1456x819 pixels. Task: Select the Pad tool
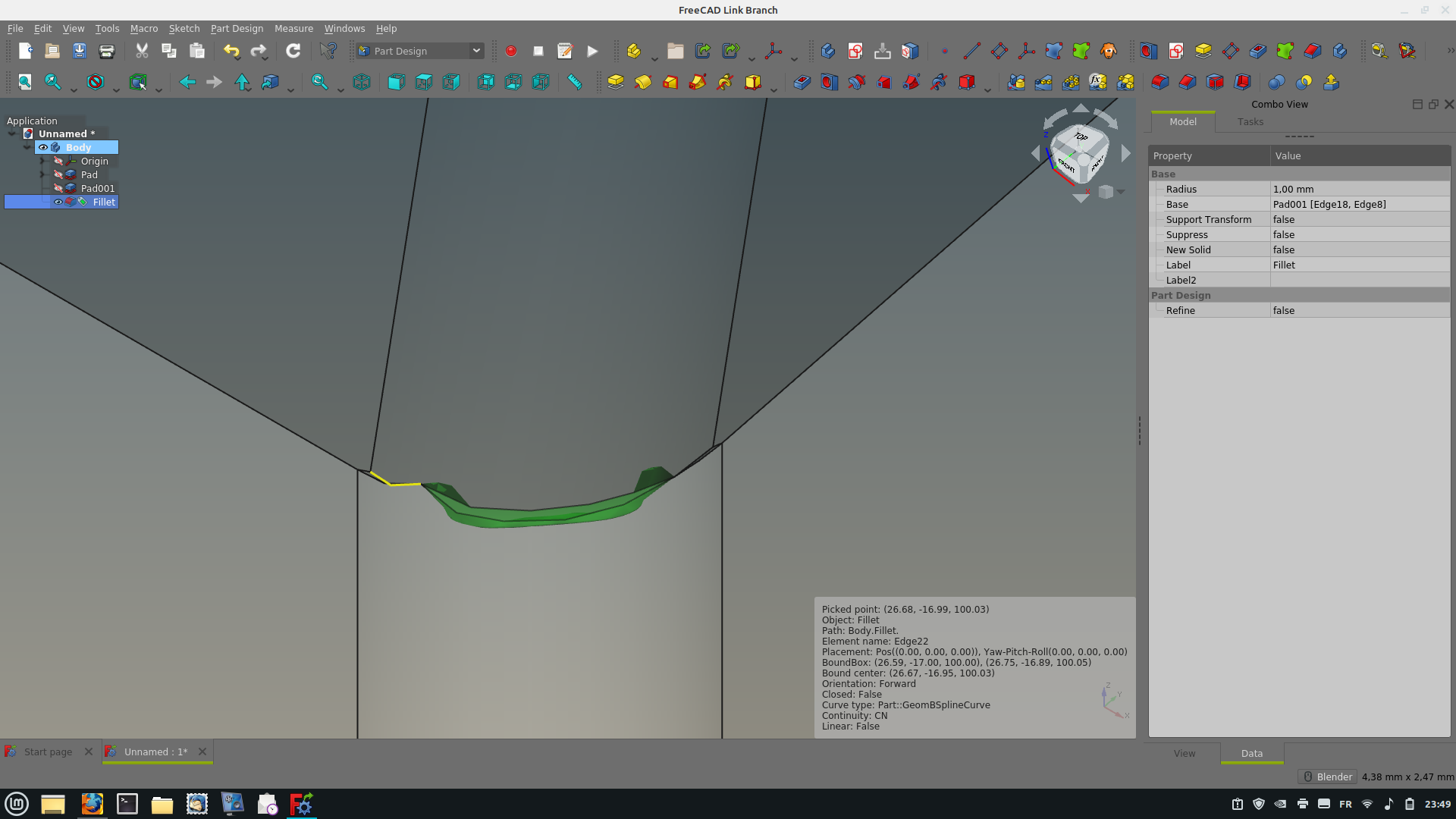(615, 82)
